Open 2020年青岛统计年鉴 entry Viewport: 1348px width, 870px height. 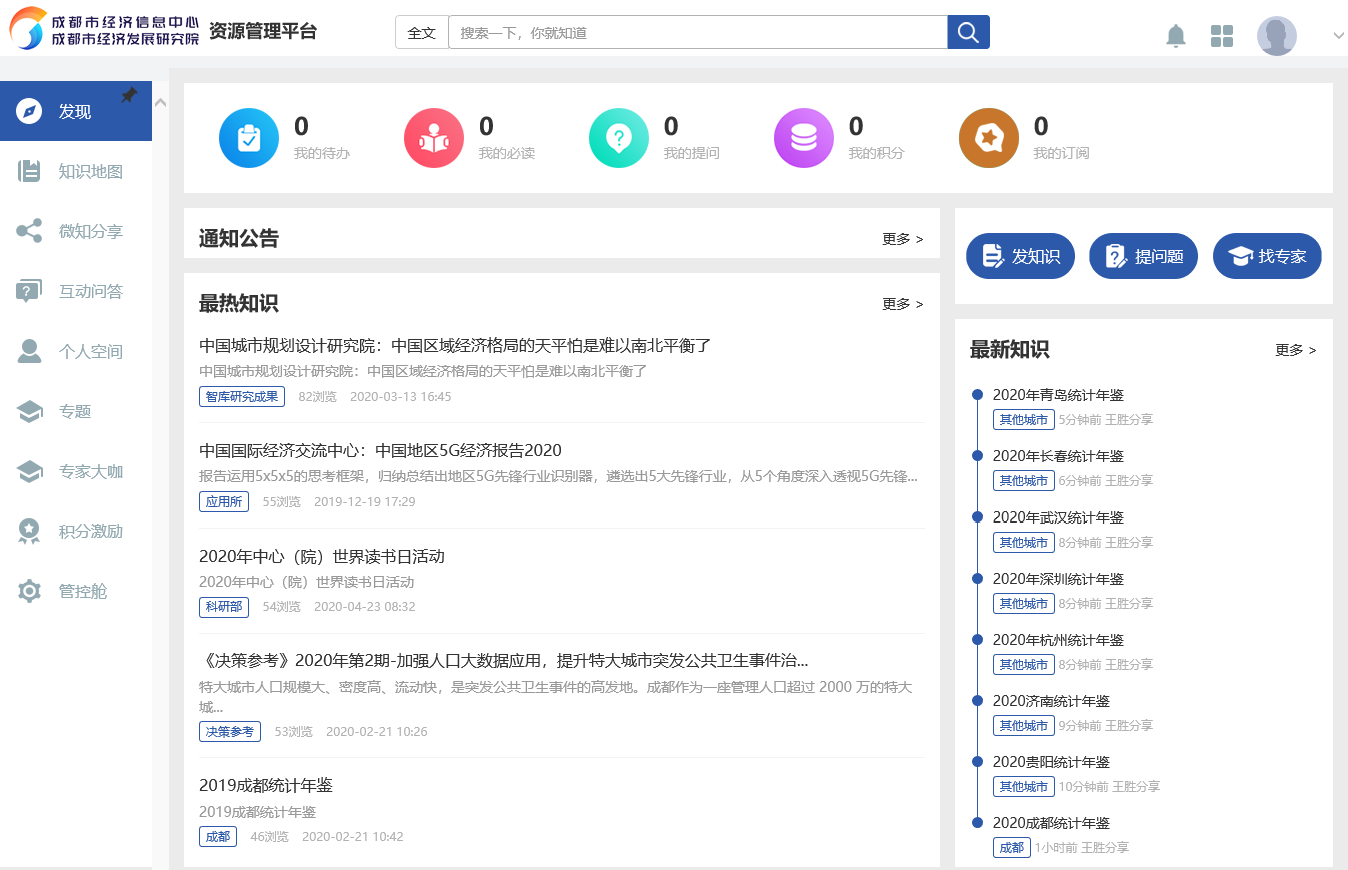1058,395
